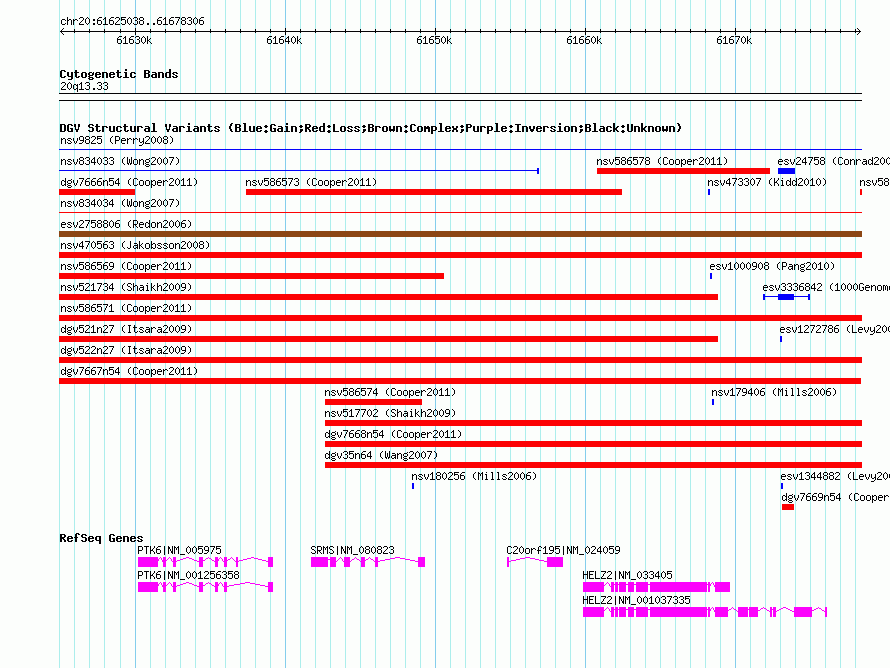Click the 61670k ruler tick label
890x668 pixels.
[734, 41]
